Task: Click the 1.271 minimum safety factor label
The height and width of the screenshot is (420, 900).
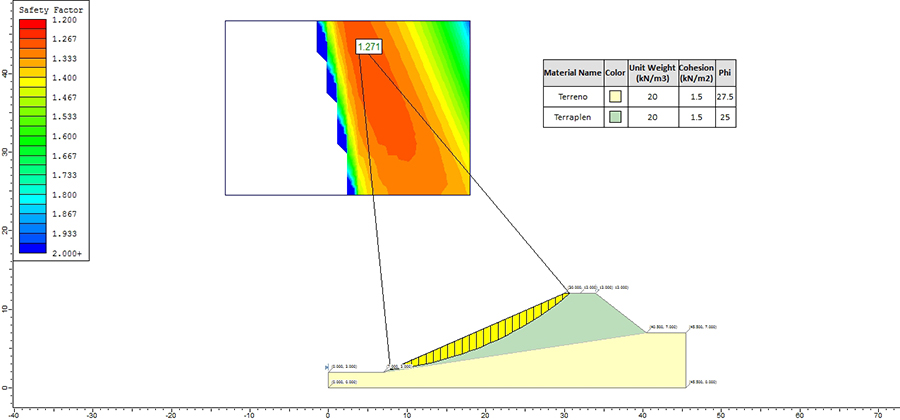Action: pyautogui.click(x=368, y=48)
